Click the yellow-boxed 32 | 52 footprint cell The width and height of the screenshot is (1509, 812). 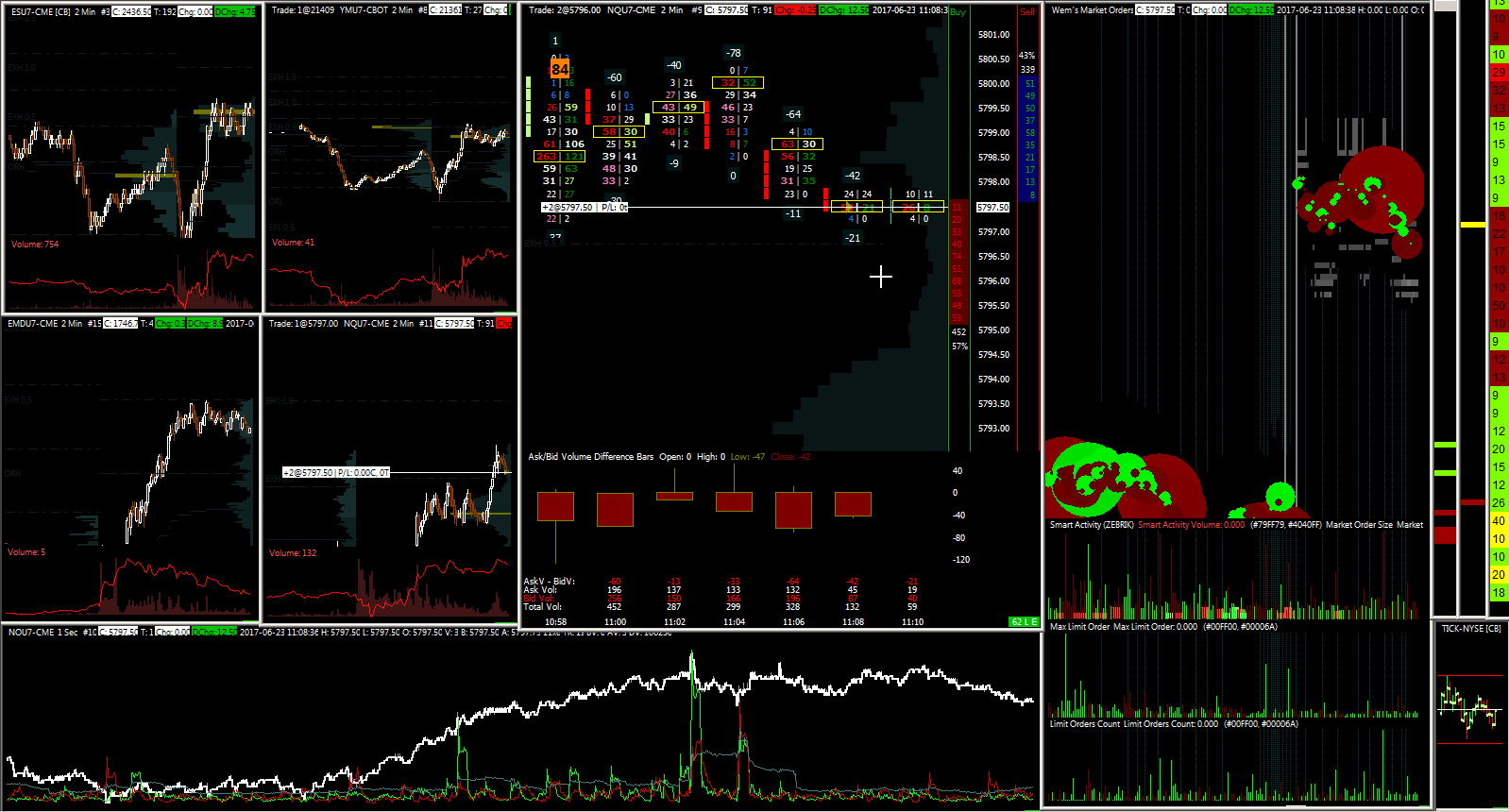[x=738, y=83]
